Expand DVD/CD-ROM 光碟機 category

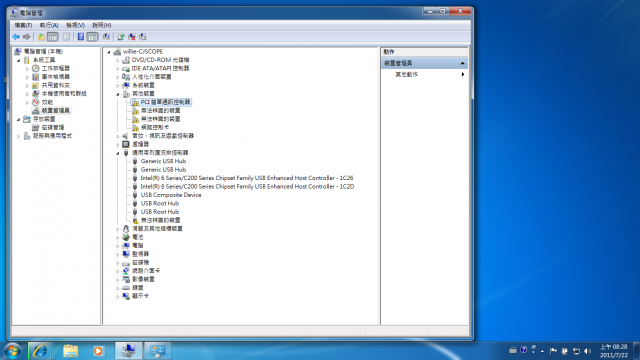click(x=118, y=60)
